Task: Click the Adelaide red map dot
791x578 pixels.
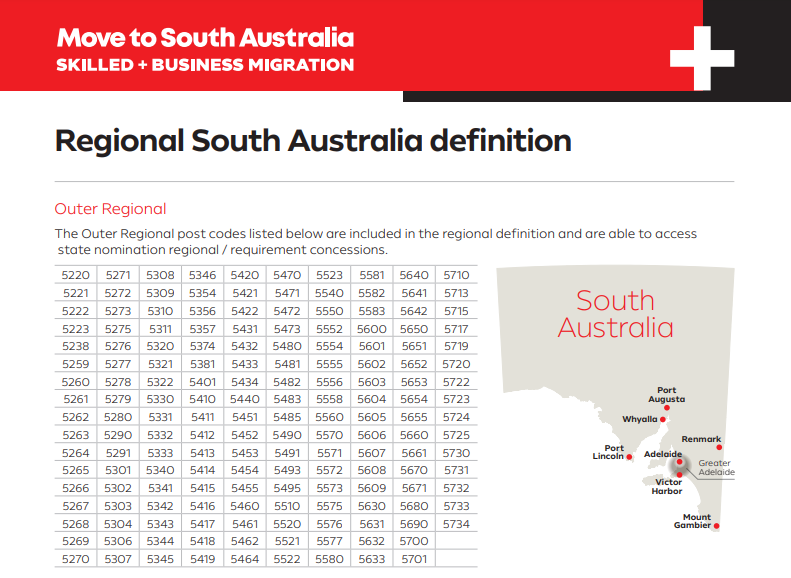Action: point(680,462)
